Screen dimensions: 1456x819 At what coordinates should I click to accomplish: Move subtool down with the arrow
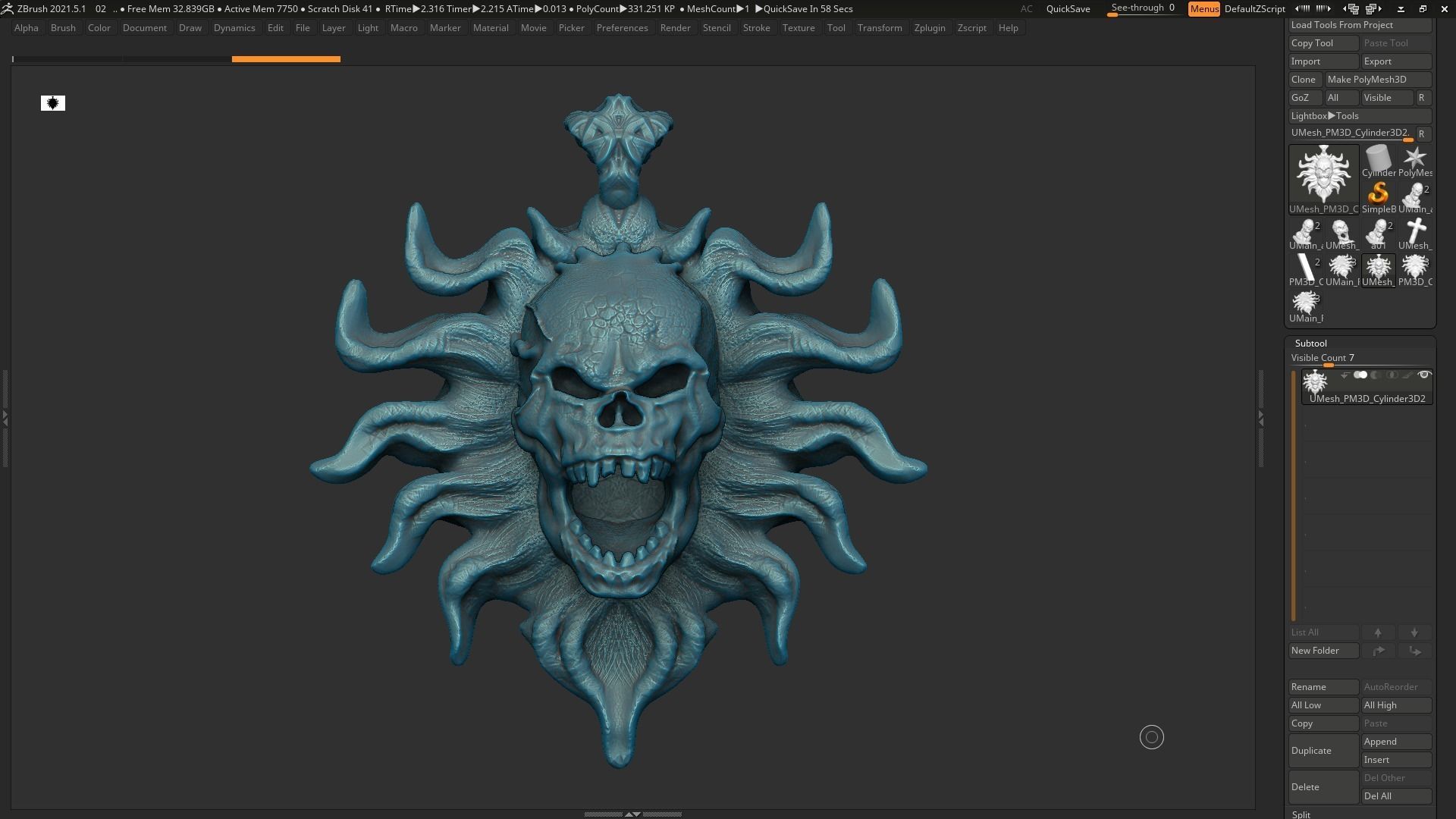coord(1414,632)
